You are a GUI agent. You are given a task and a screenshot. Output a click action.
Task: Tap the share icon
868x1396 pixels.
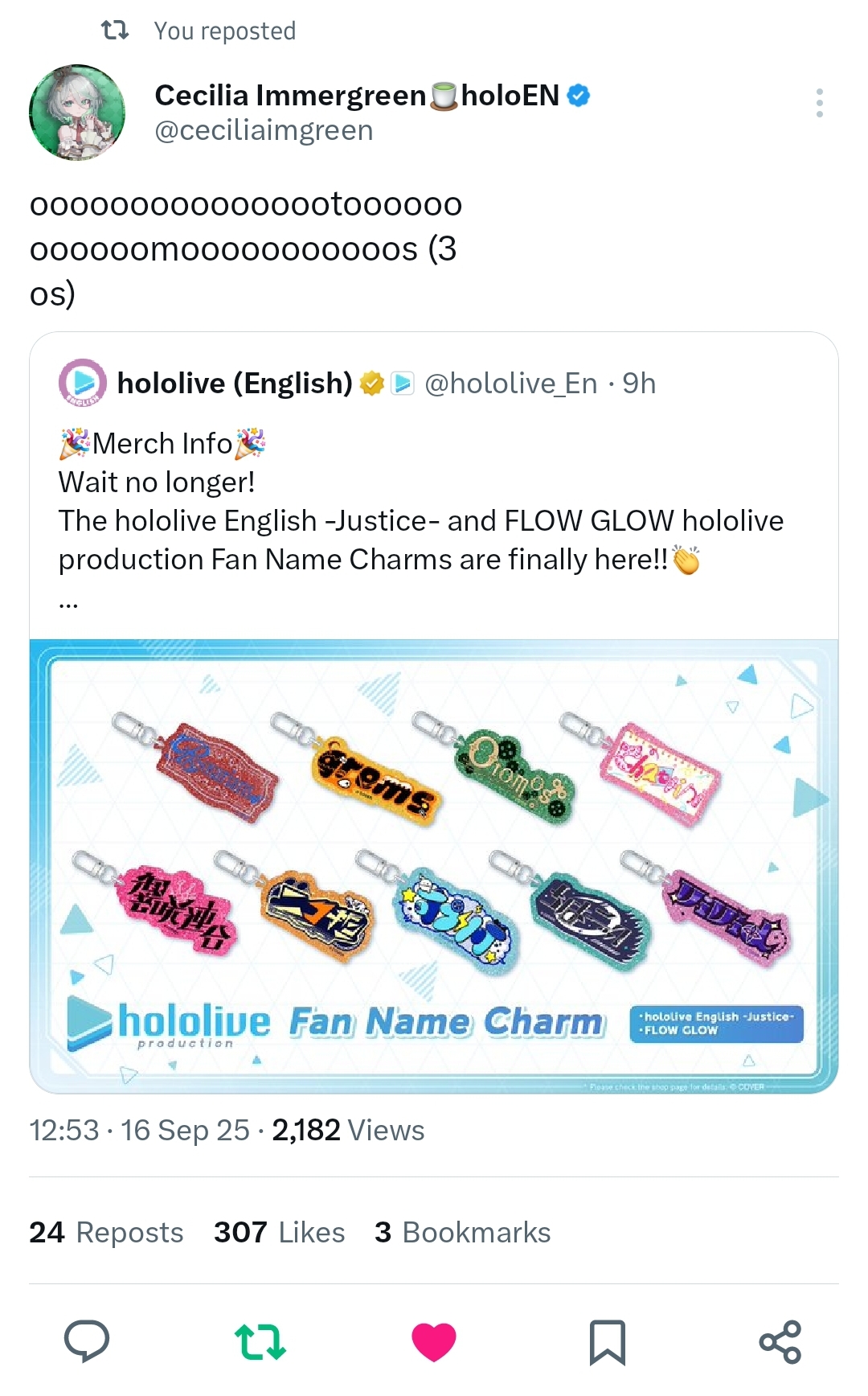click(x=780, y=1341)
